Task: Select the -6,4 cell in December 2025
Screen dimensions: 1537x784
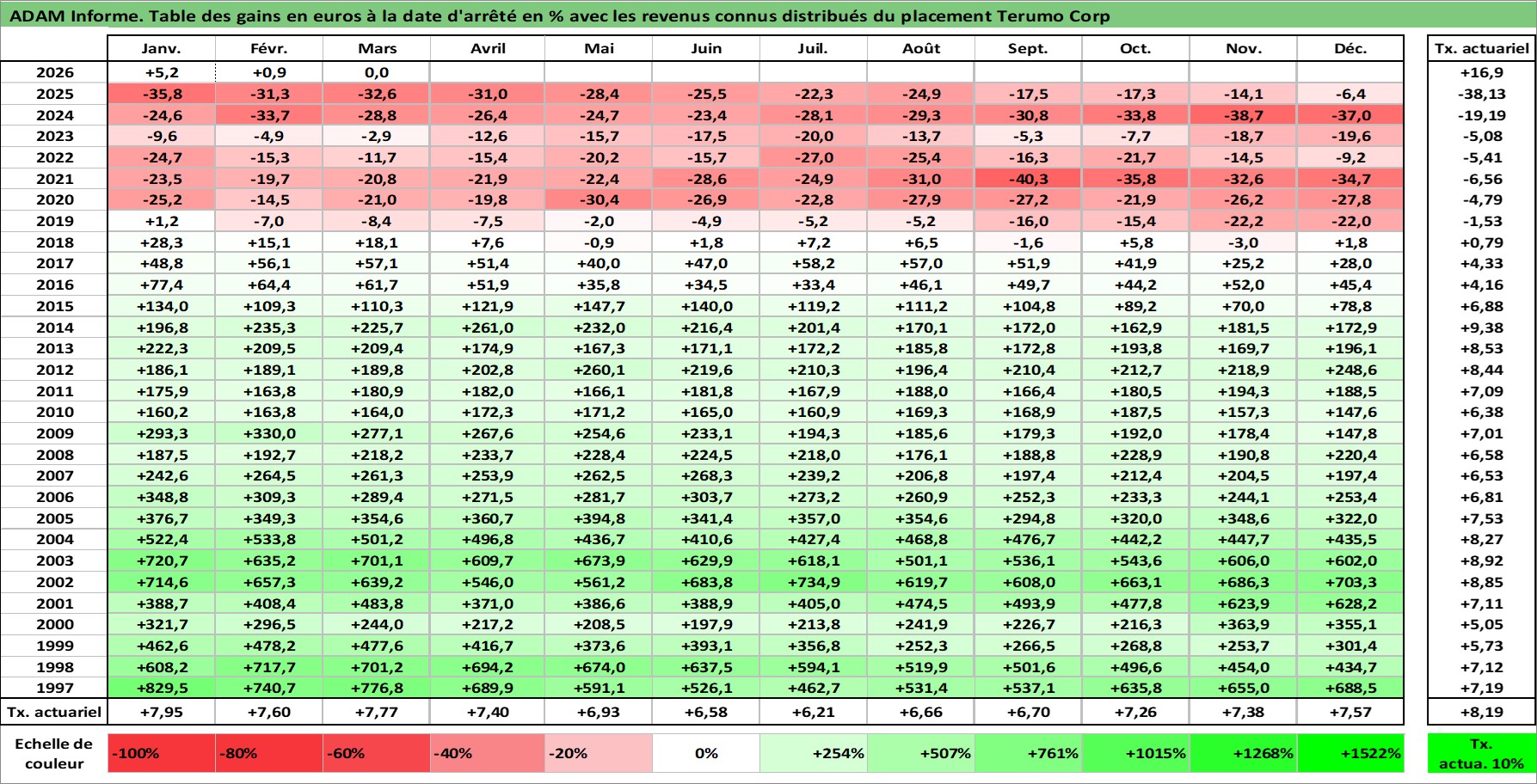Action: (x=1350, y=94)
